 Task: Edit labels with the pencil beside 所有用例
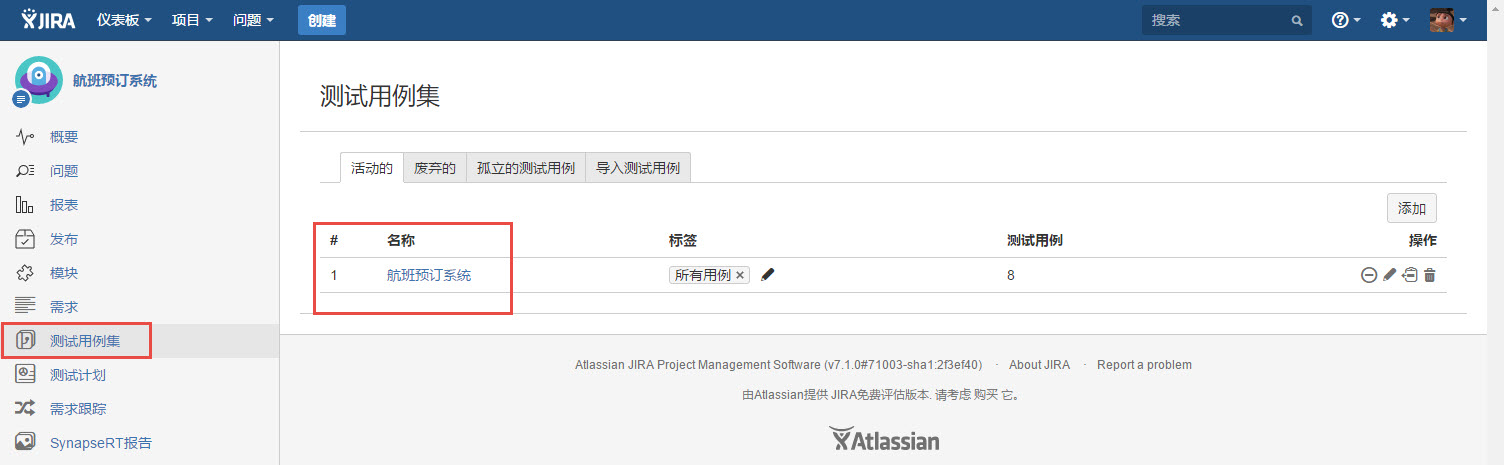coord(768,275)
